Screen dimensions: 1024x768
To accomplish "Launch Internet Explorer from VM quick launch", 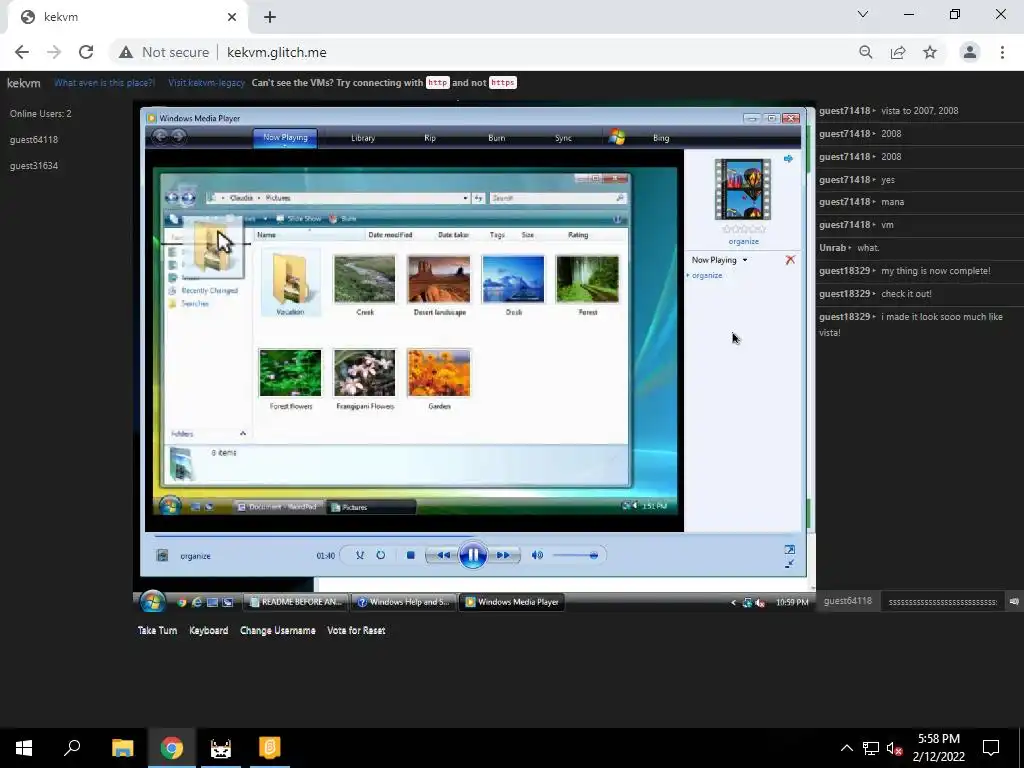I will 197,602.
